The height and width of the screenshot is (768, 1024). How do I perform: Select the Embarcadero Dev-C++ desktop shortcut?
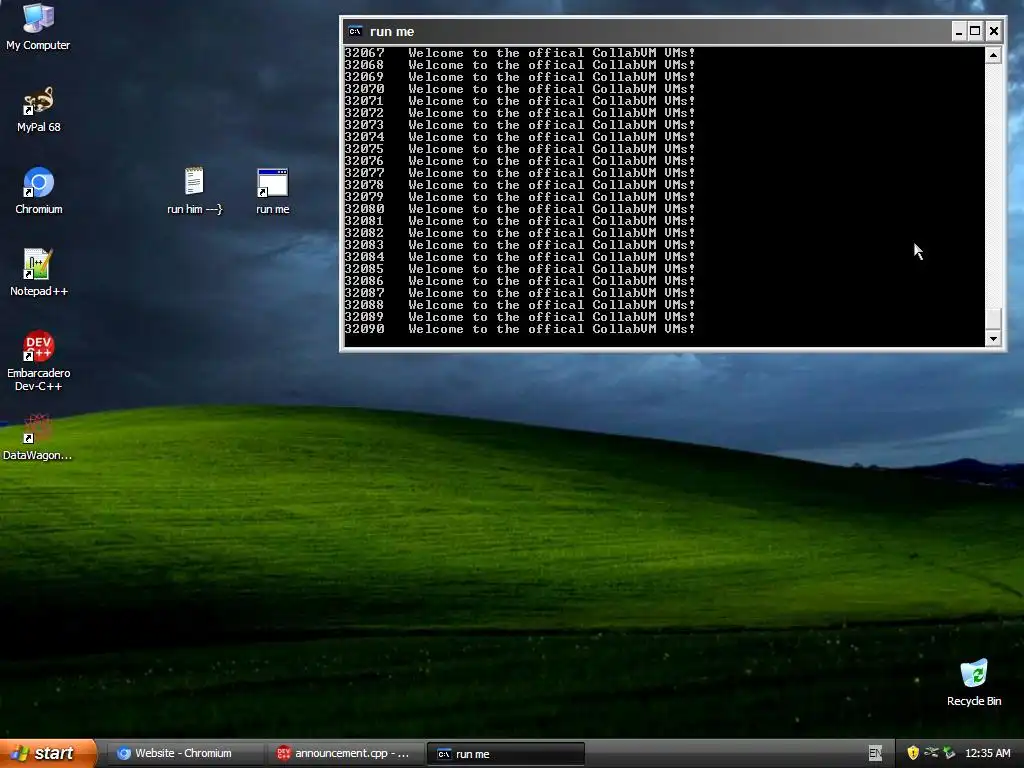coord(39,361)
